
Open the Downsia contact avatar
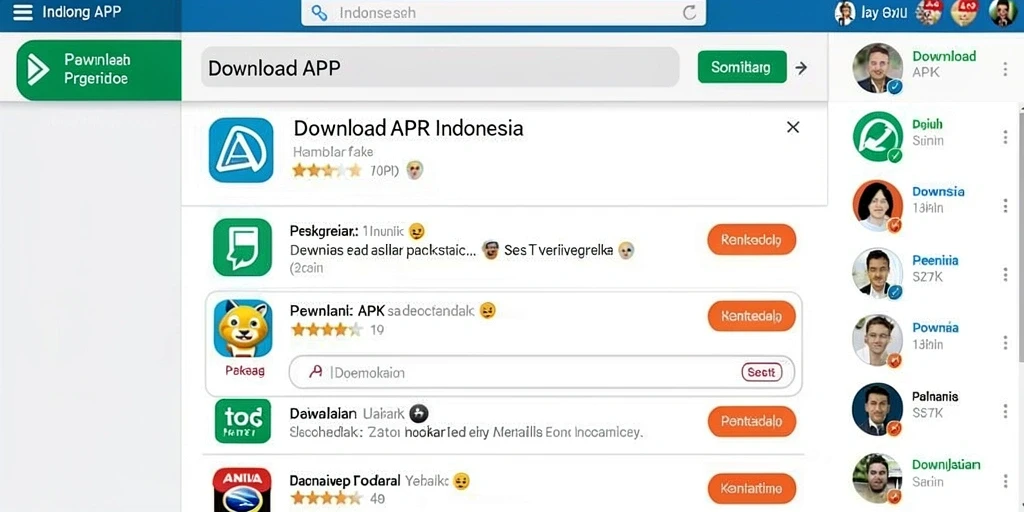(x=878, y=205)
